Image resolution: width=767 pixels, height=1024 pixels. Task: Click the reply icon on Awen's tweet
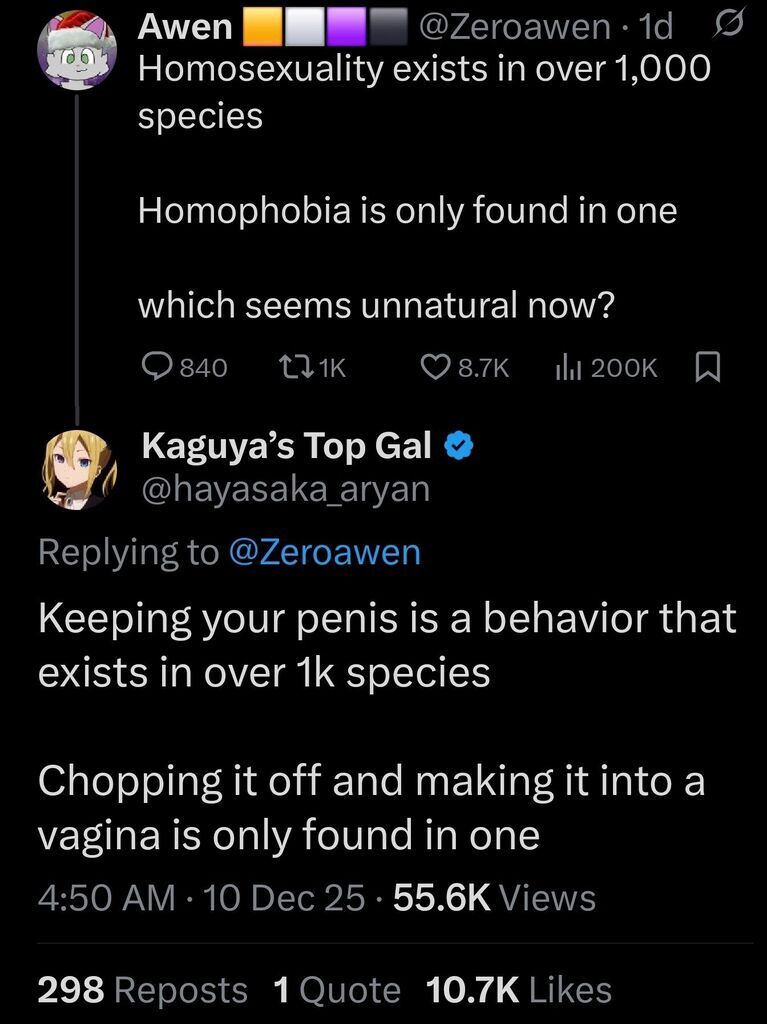point(157,368)
